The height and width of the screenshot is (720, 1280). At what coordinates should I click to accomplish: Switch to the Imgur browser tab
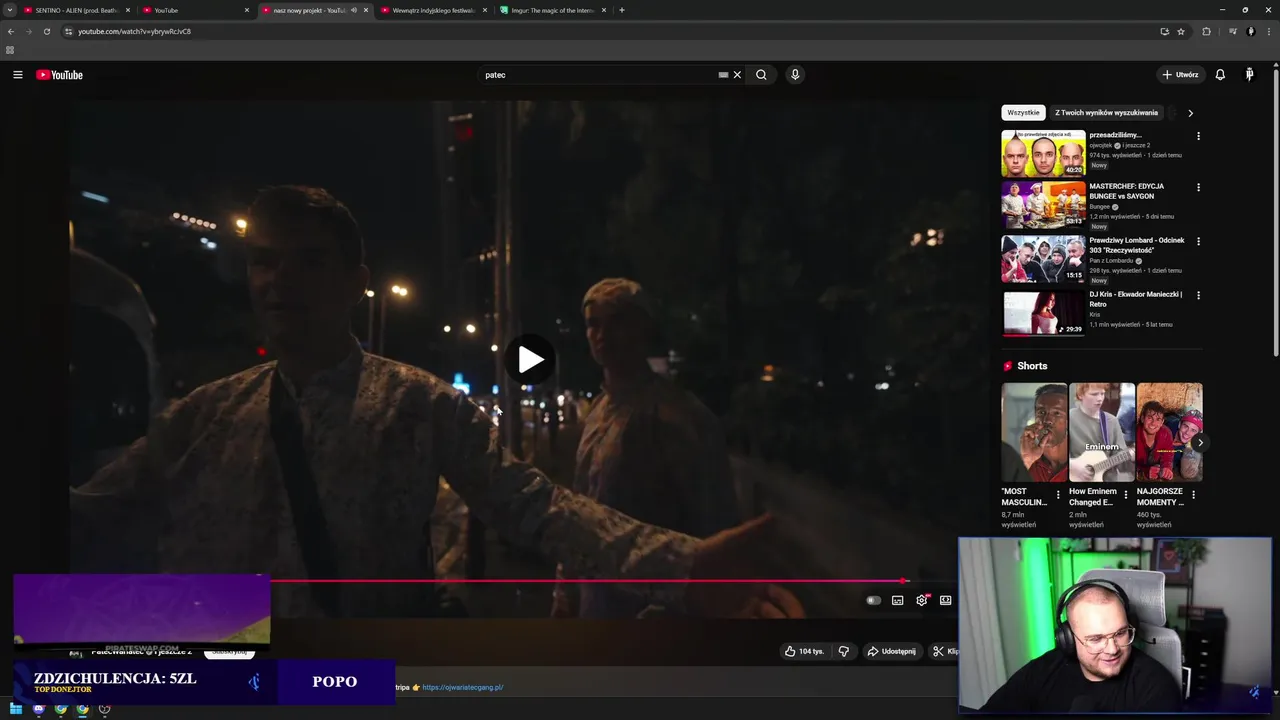tap(553, 10)
